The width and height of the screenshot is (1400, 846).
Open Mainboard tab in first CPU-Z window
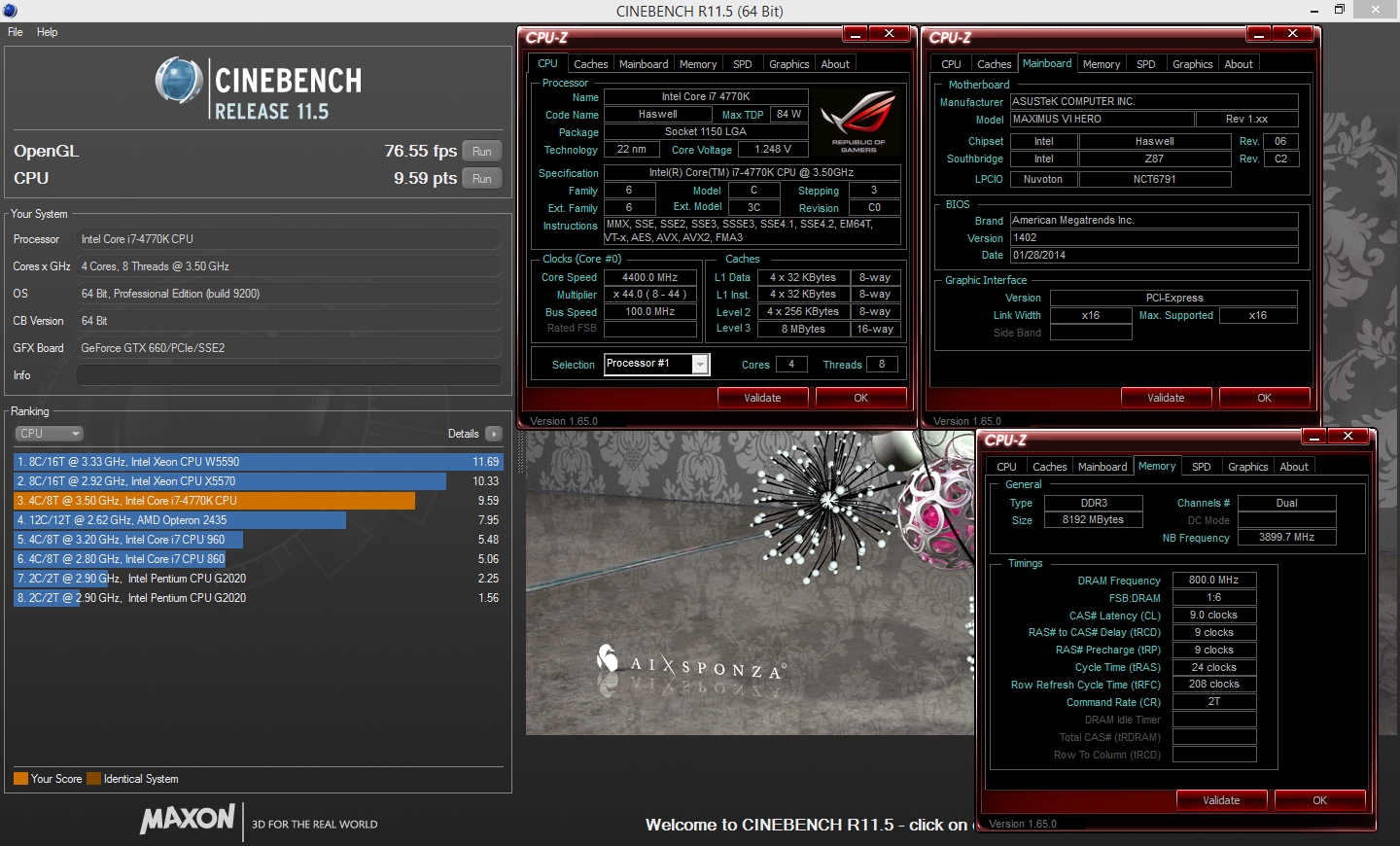[644, 64]
